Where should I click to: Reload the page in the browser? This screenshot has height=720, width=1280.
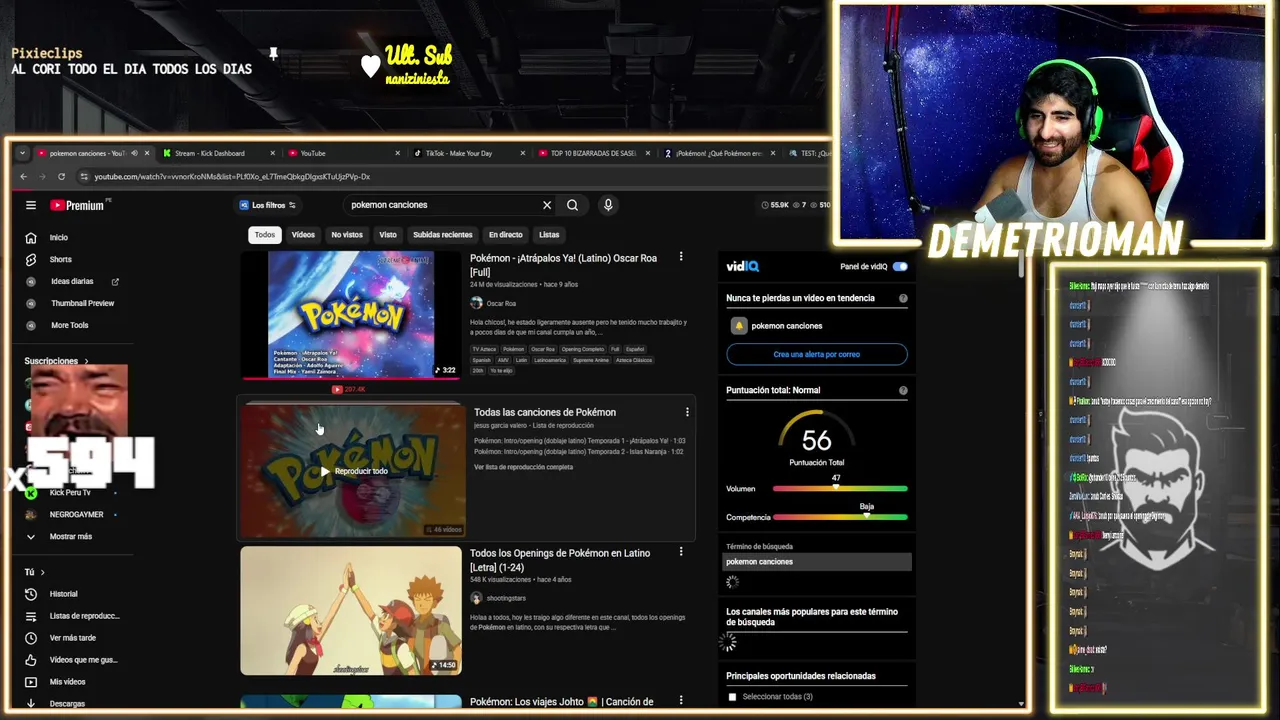click(x=61, y=177)
